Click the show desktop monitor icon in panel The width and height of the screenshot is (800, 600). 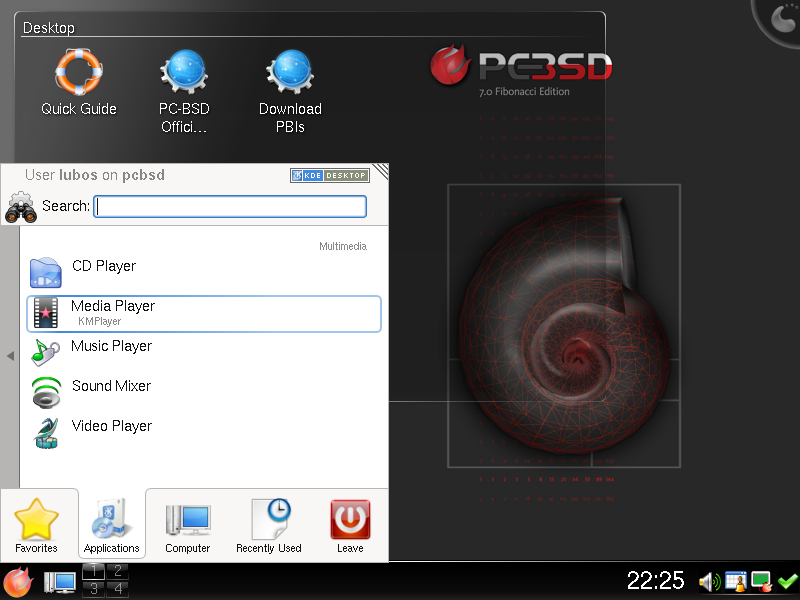[60, 582]
